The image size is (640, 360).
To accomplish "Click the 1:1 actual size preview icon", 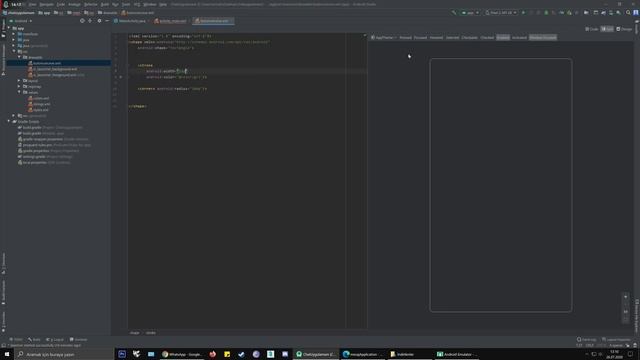I will (x=626, y=311).
